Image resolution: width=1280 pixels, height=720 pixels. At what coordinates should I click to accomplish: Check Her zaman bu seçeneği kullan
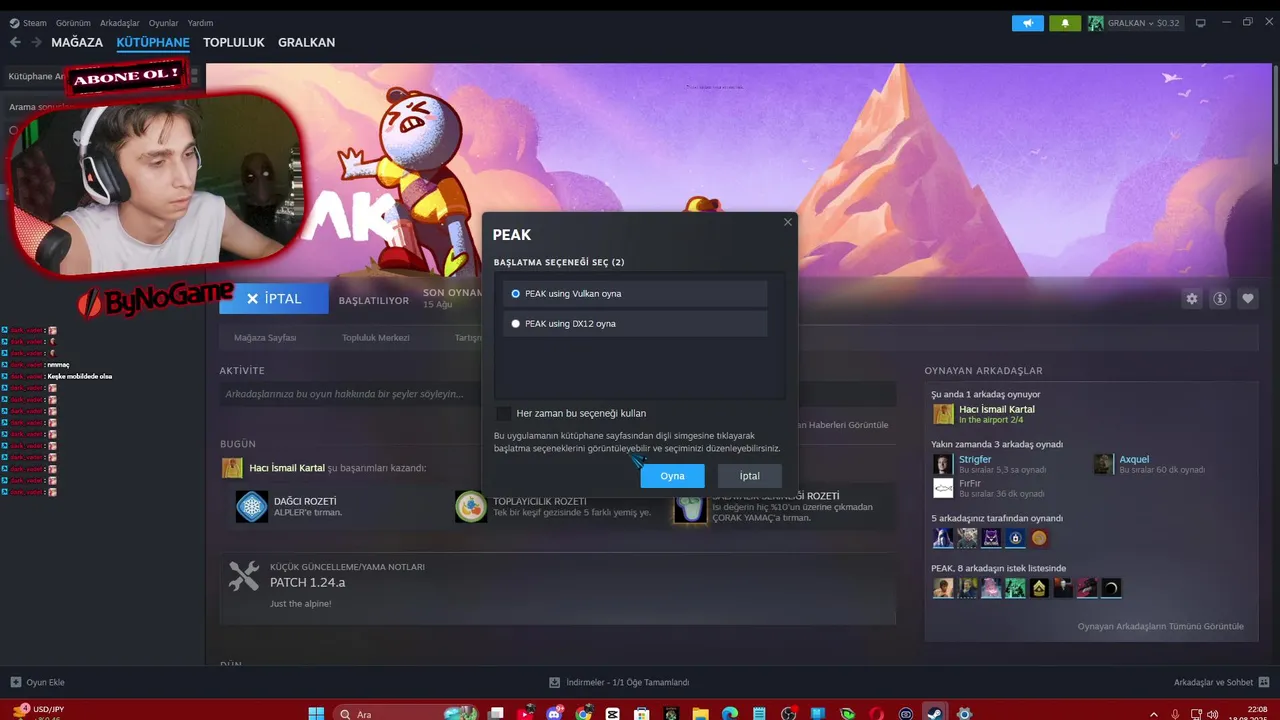tap(504, 413)
